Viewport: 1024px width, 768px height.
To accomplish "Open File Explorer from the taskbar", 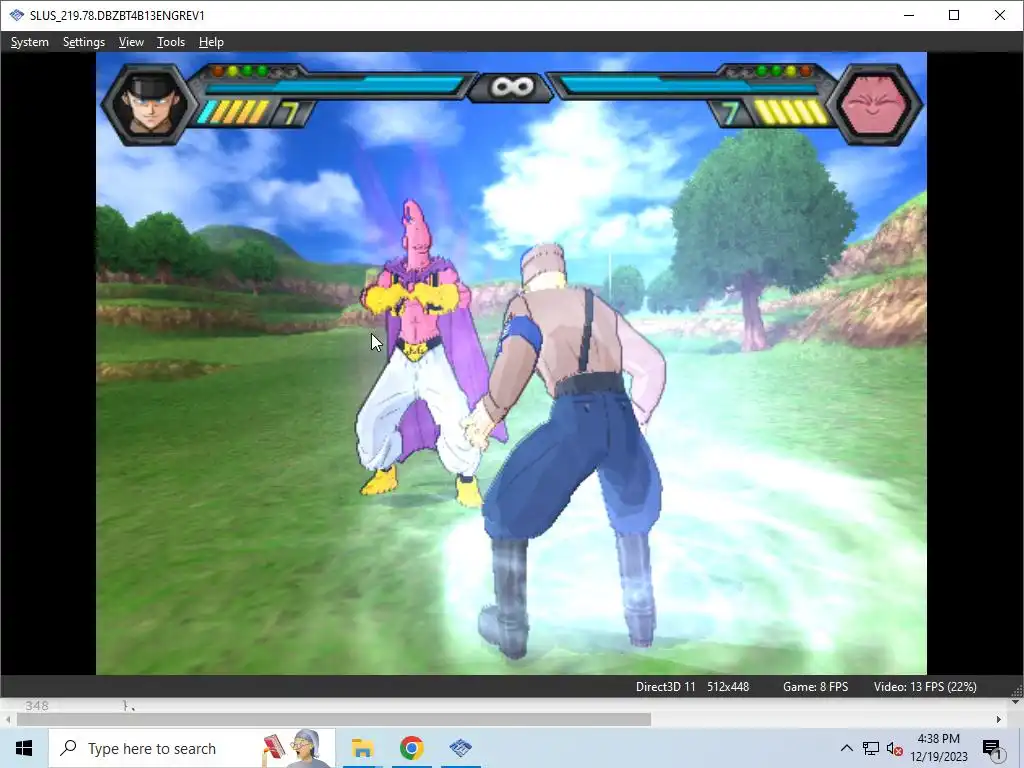I will tap(362, 748).
